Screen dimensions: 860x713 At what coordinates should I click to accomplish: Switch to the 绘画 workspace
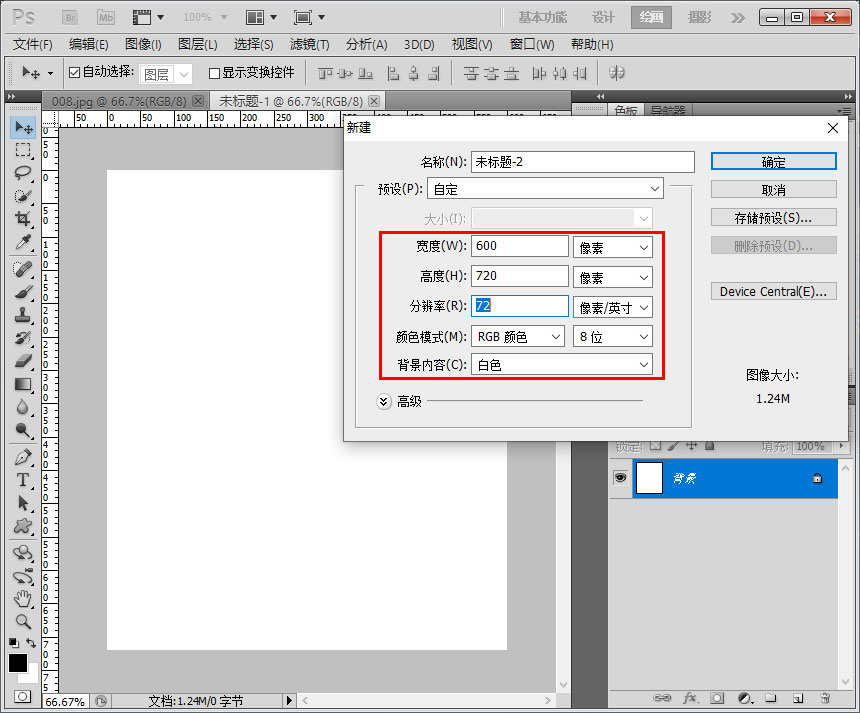pyautogui.click(x=651, y=18)
